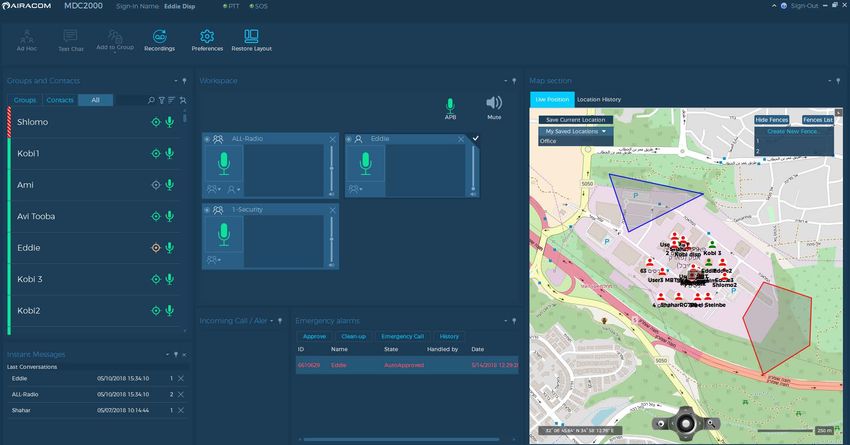
Task: Open the Ad Hoc call tool
Action: click(27, 40)
